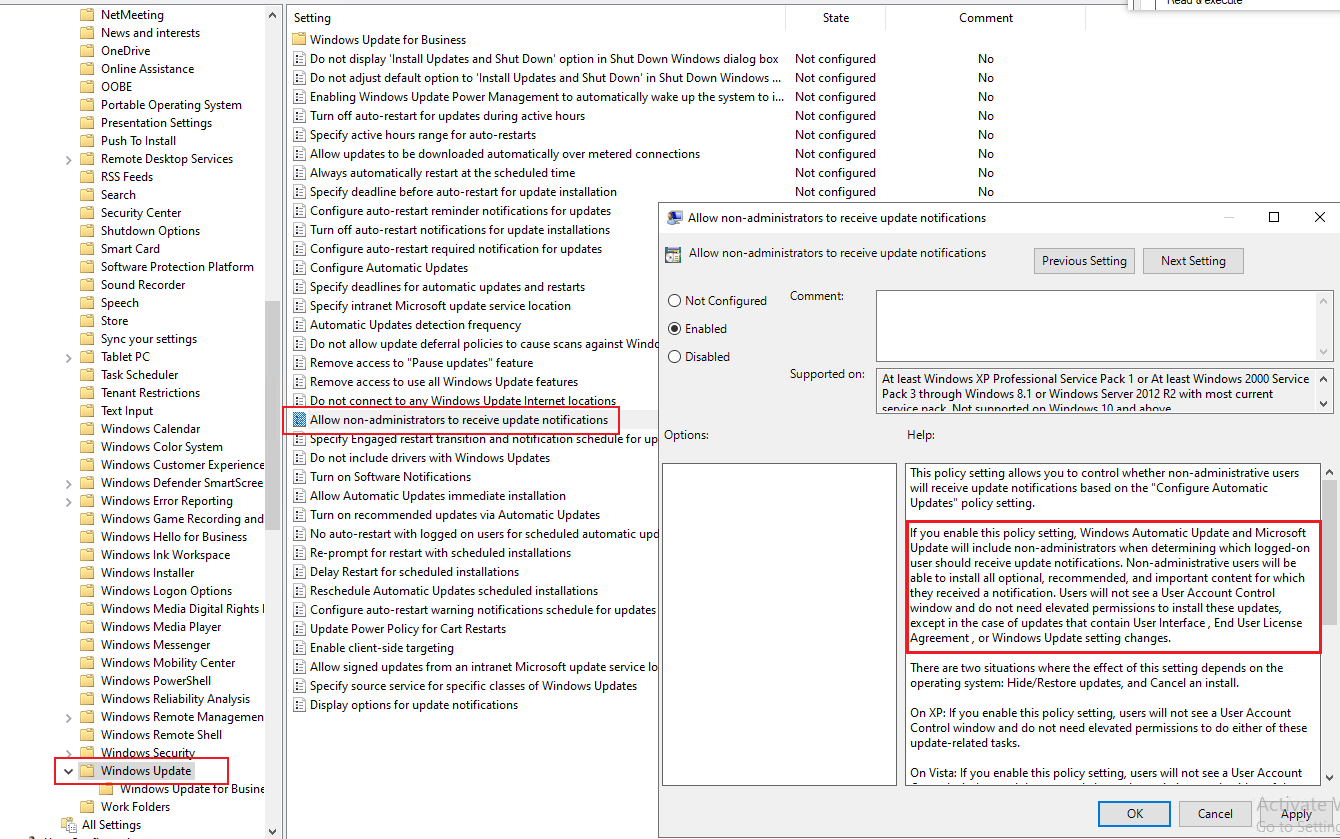1340x839 pixels.
Task: Select the Task Scheduler folder icon
Action: (x=87, y=375)
